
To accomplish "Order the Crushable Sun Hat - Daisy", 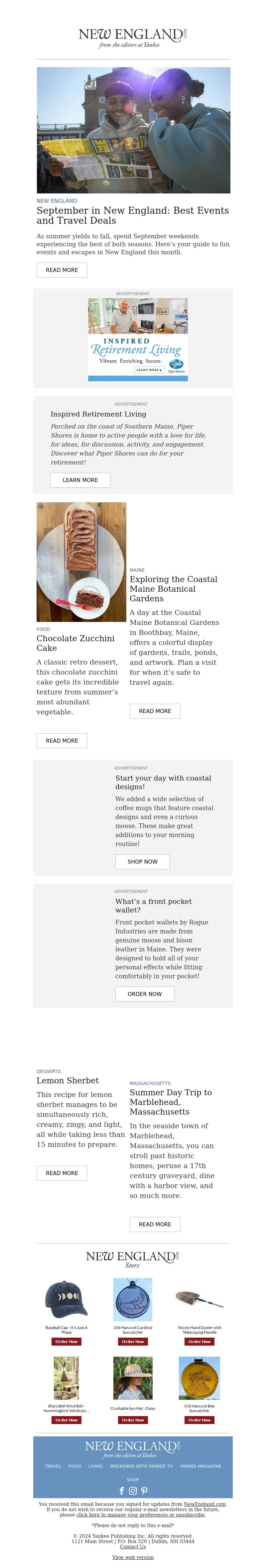I will click(x=133, y=1420).
